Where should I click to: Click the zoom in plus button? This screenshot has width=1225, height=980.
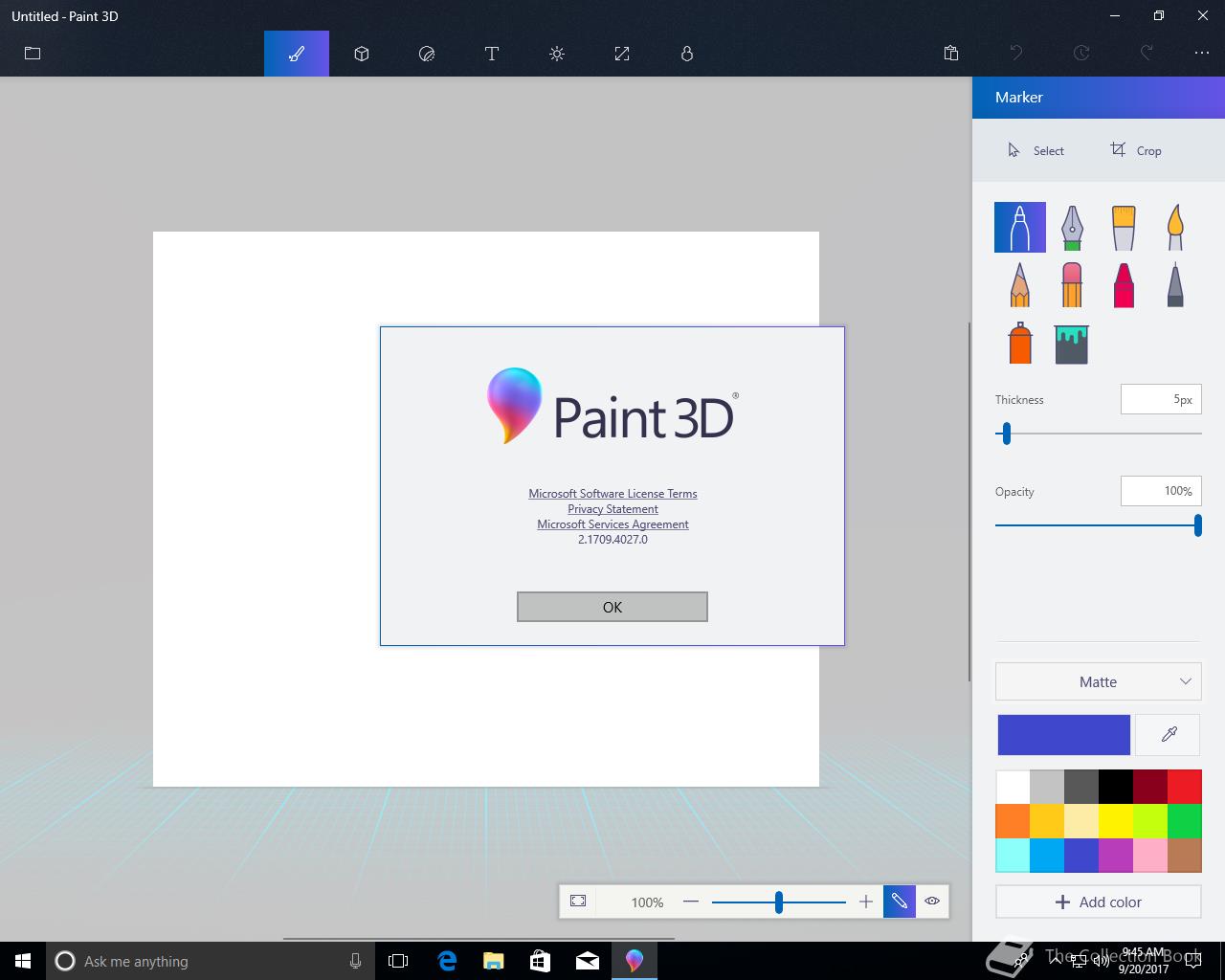[x=866, y=902]
